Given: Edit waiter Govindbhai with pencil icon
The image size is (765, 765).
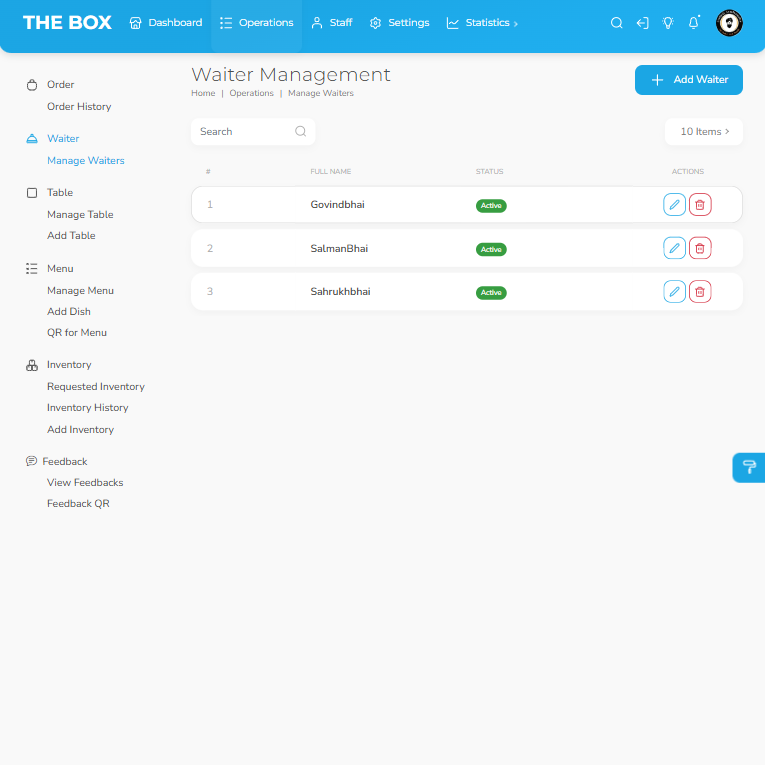Looking at the screenshot, I should coord(675,205).
